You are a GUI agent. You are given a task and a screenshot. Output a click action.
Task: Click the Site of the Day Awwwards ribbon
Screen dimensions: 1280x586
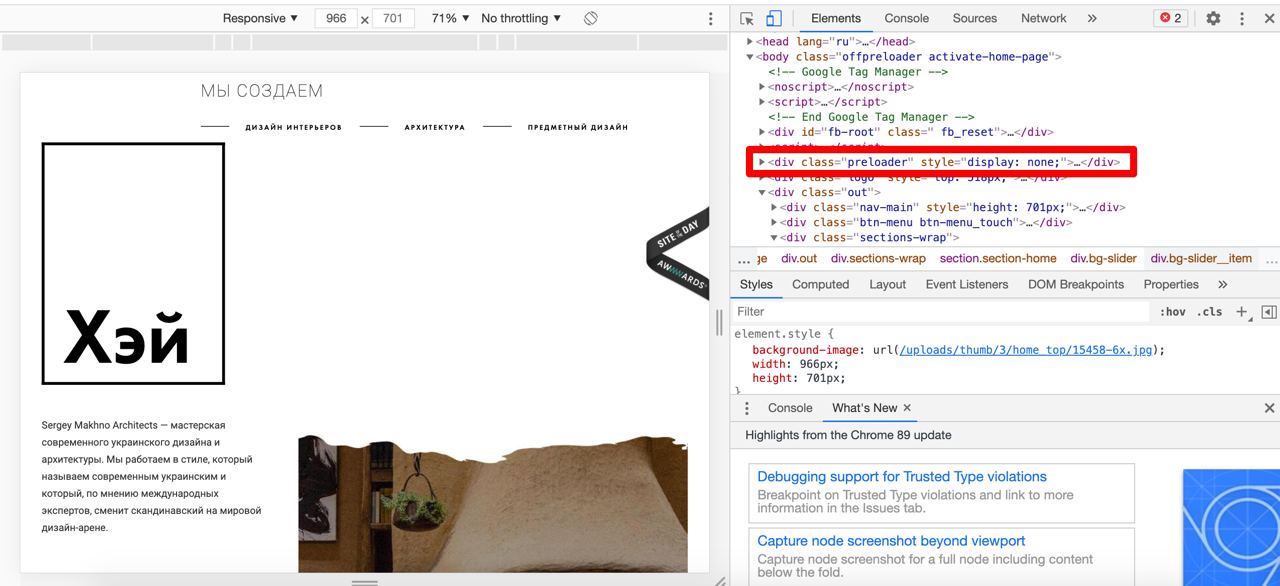[678, 253]
